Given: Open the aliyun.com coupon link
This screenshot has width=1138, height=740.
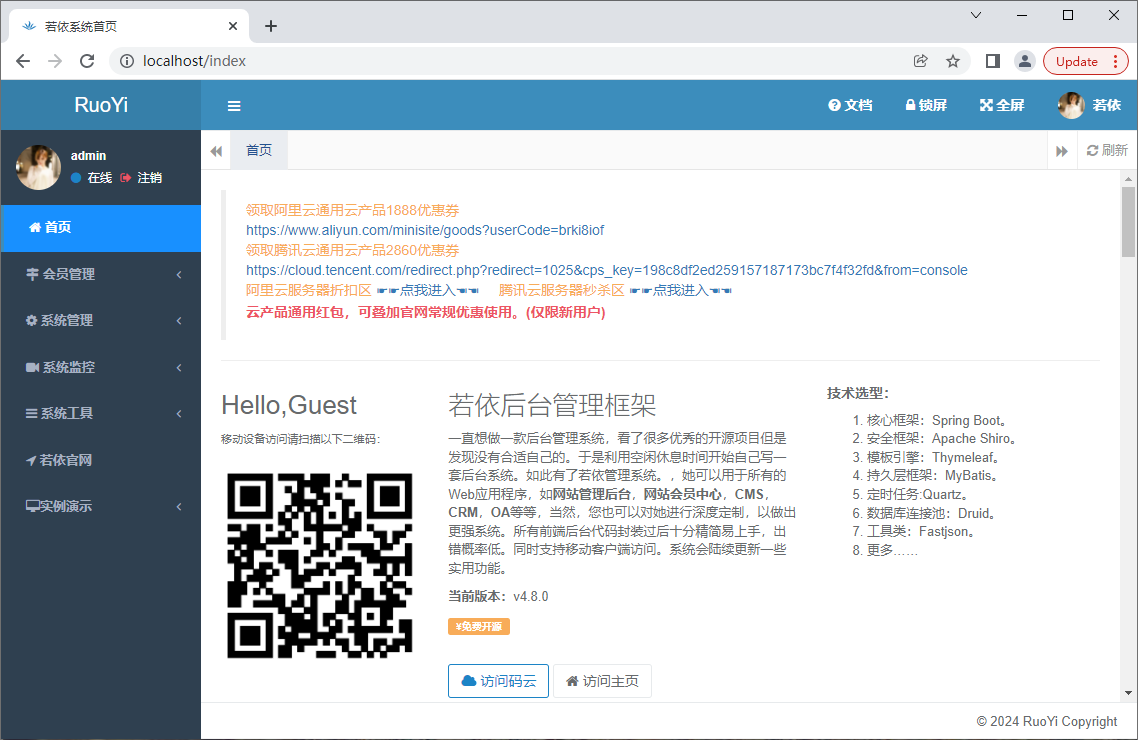Looking at the screenshot, I should point(425,230).
